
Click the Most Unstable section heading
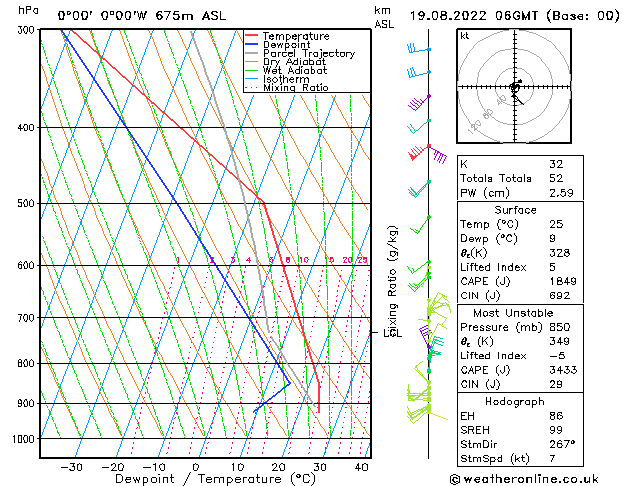point(513,313)
